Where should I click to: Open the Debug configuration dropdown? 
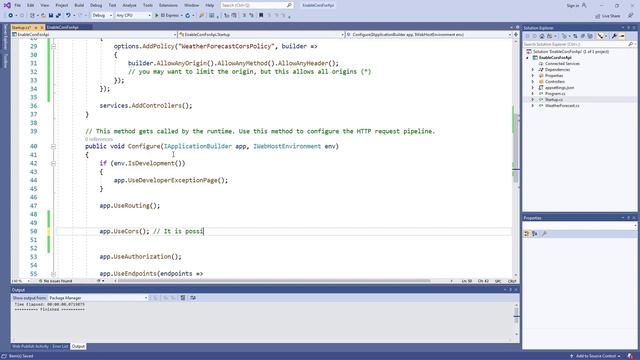tap(102, 16)
